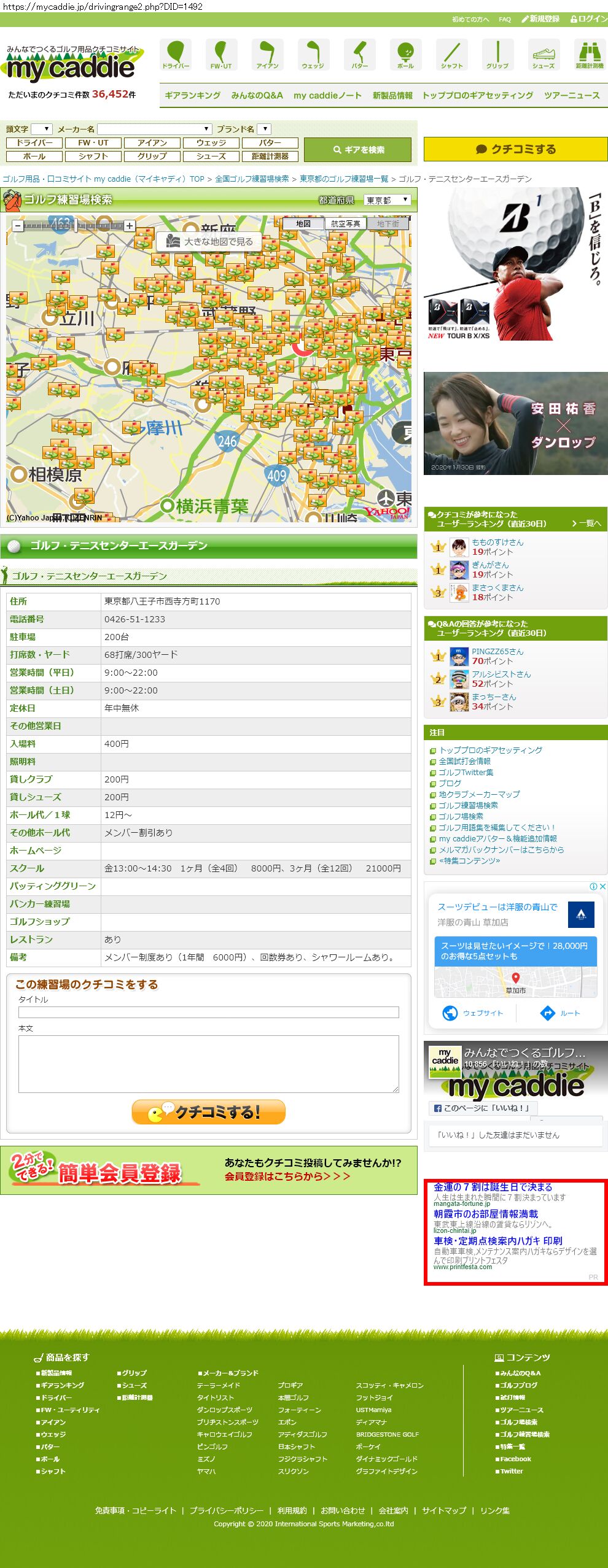Click the map zoom-in plus button
This screenshot has width=608, height=1568.
(130, 226)
